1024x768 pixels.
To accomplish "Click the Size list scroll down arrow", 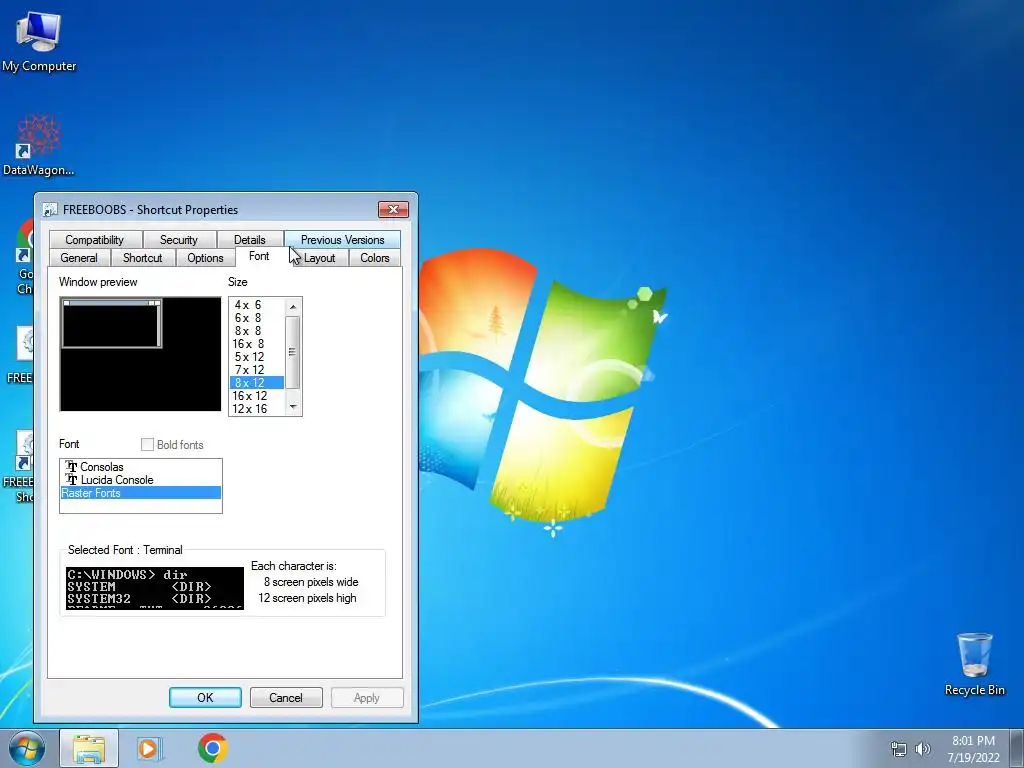I will (293, 407).
